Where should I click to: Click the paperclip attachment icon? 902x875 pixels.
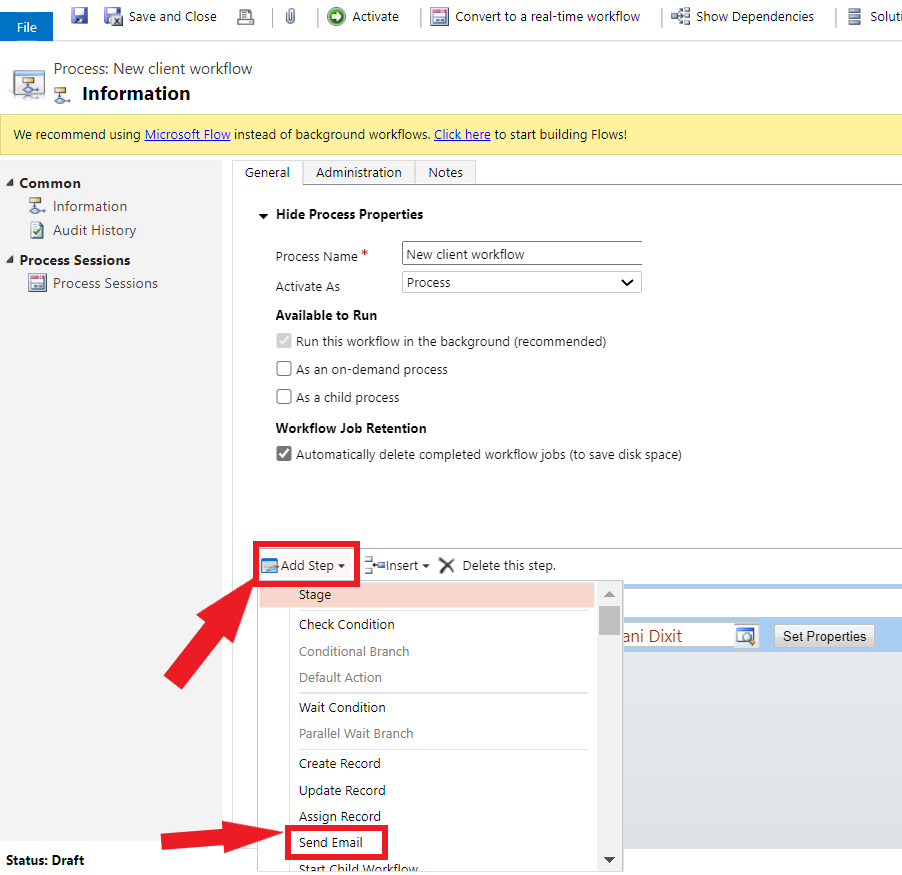290,16
